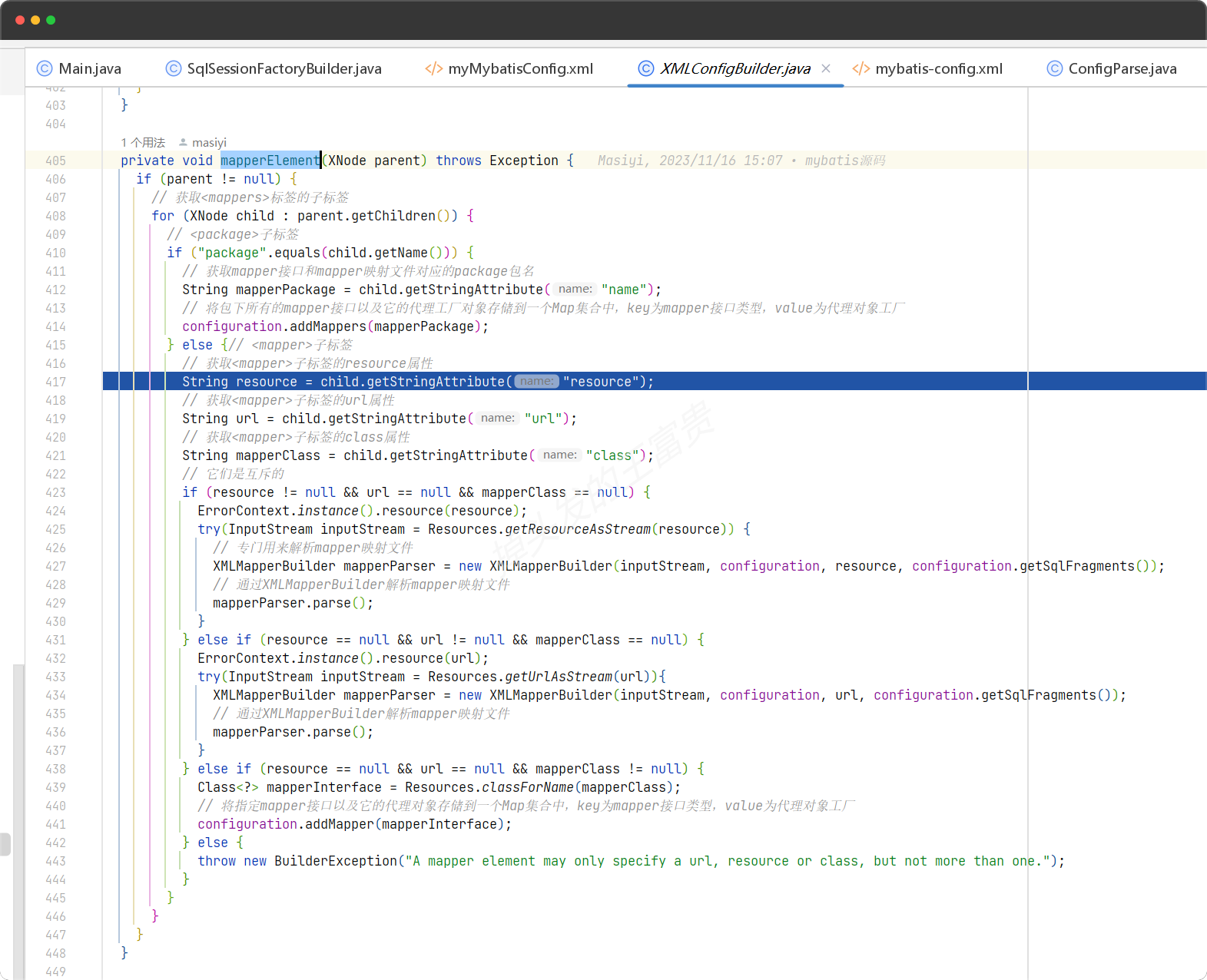The image size is (1207, 980).
Task: Click the ConfigParse.java class icon
Action: (1055, 68)
